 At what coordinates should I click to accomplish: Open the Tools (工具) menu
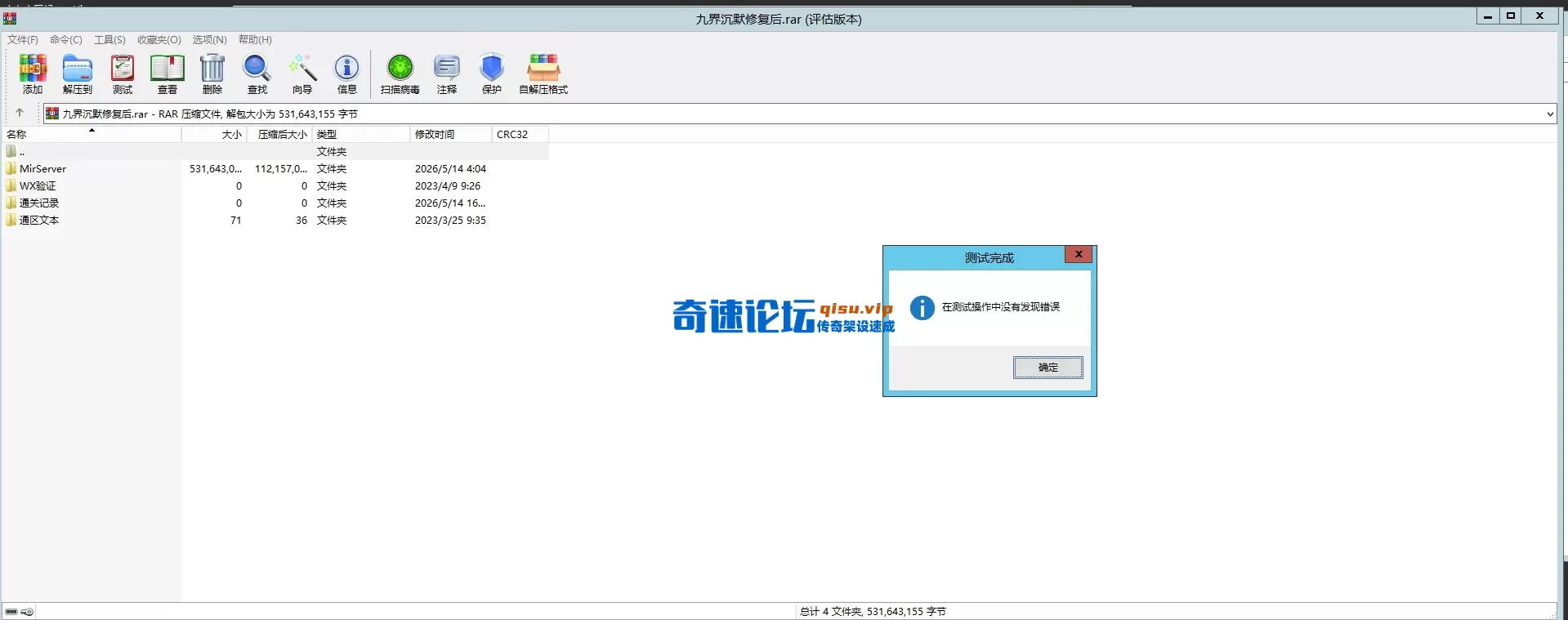(109, 39)
